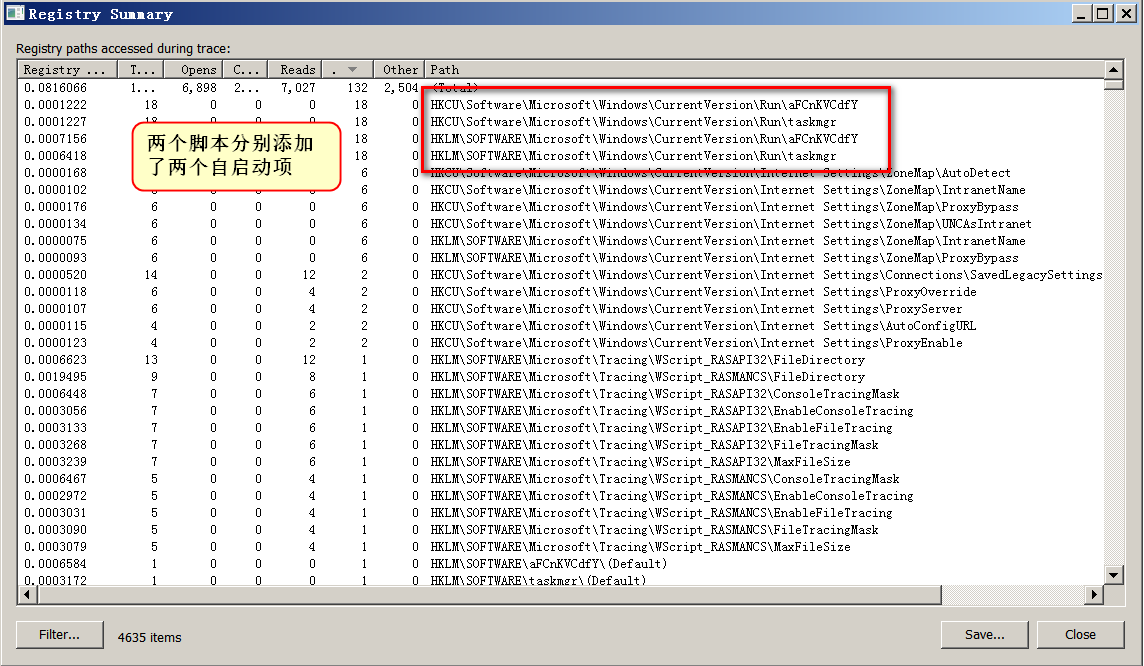Save the registry summary

click(984, 635)
